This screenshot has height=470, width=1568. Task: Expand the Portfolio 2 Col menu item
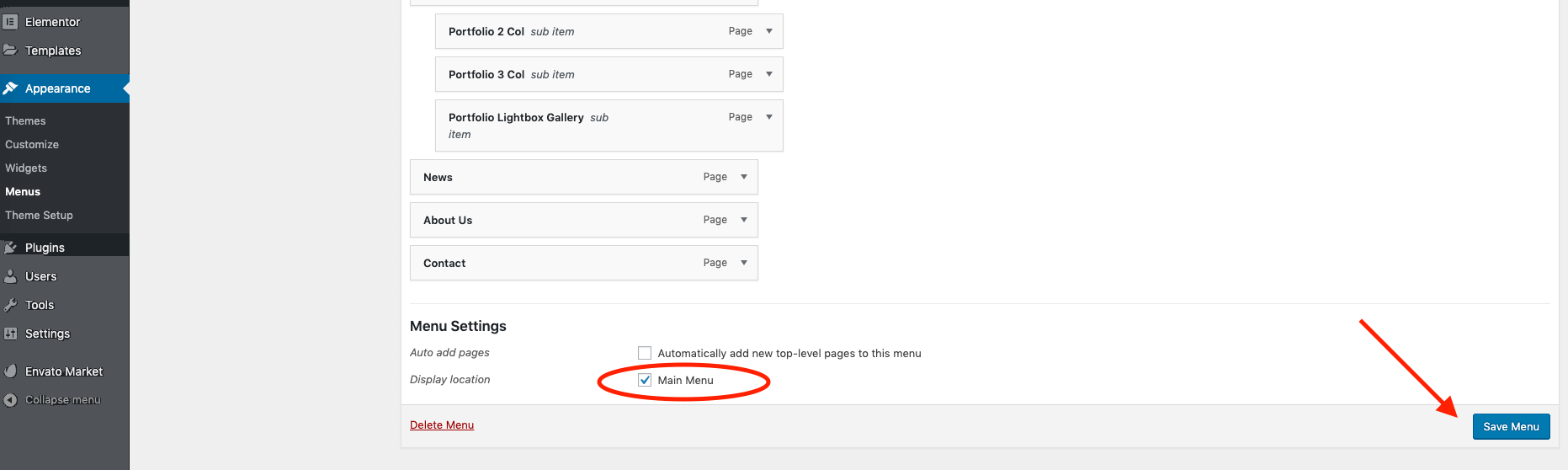pos(769,31)
